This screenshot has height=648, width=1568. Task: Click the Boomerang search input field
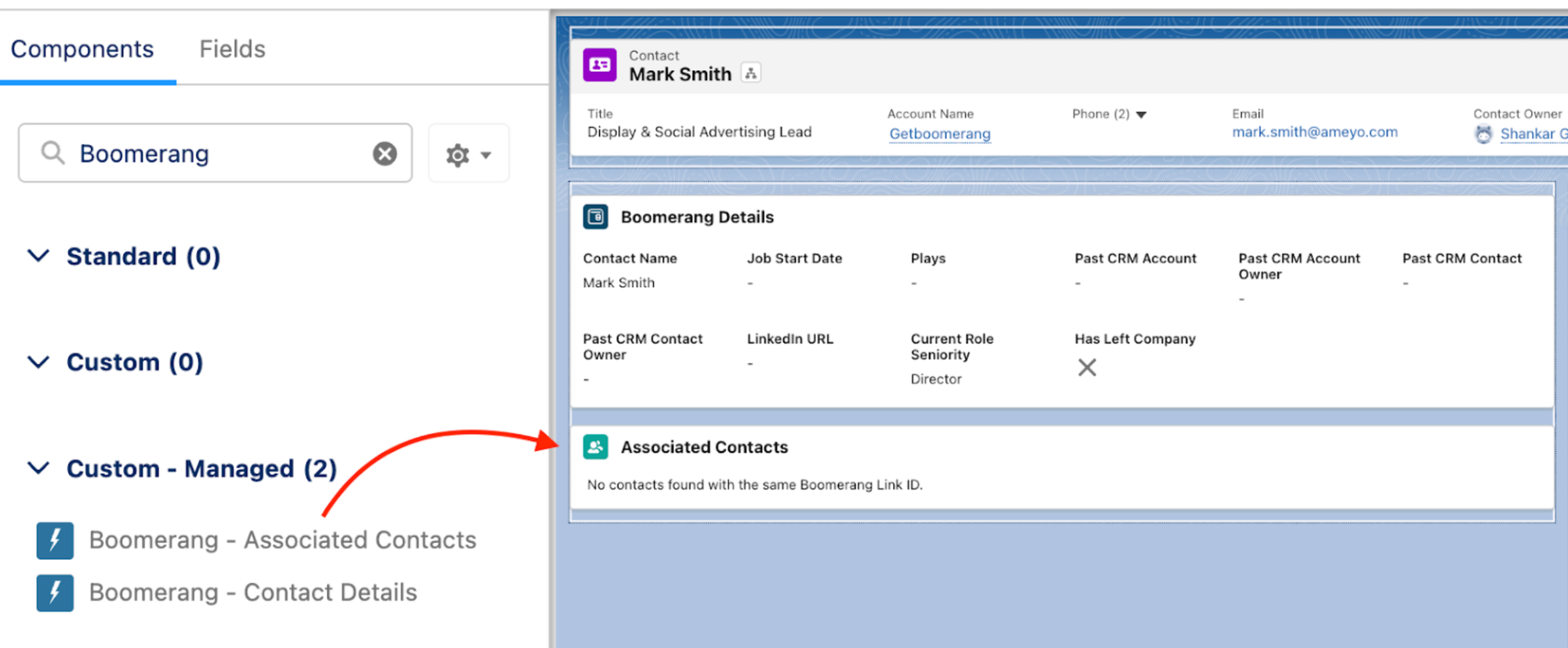[x=216, y=153]
